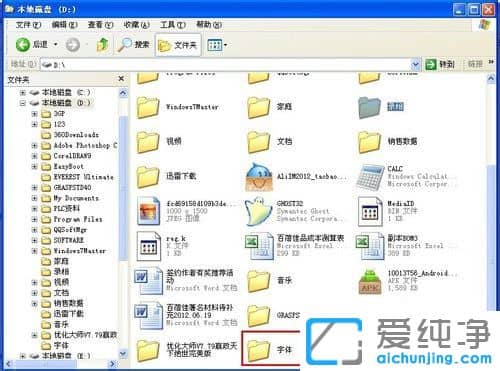Open the 文件(F) menu
This screenshot has height=371, width=500.
[28, 25]
